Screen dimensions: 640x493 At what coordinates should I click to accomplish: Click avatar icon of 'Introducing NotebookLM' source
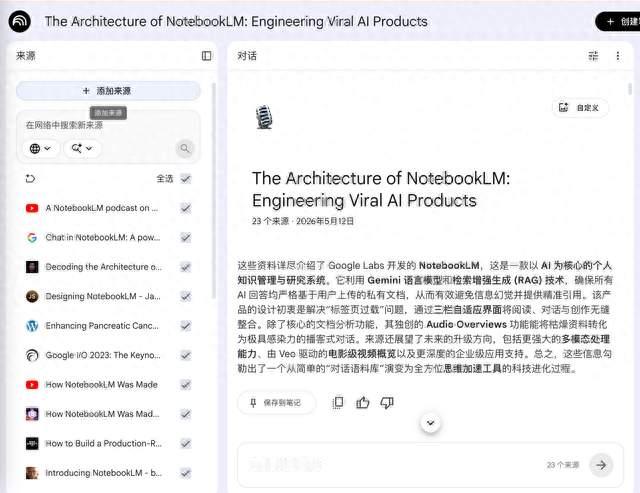click(x=32, y=473)
